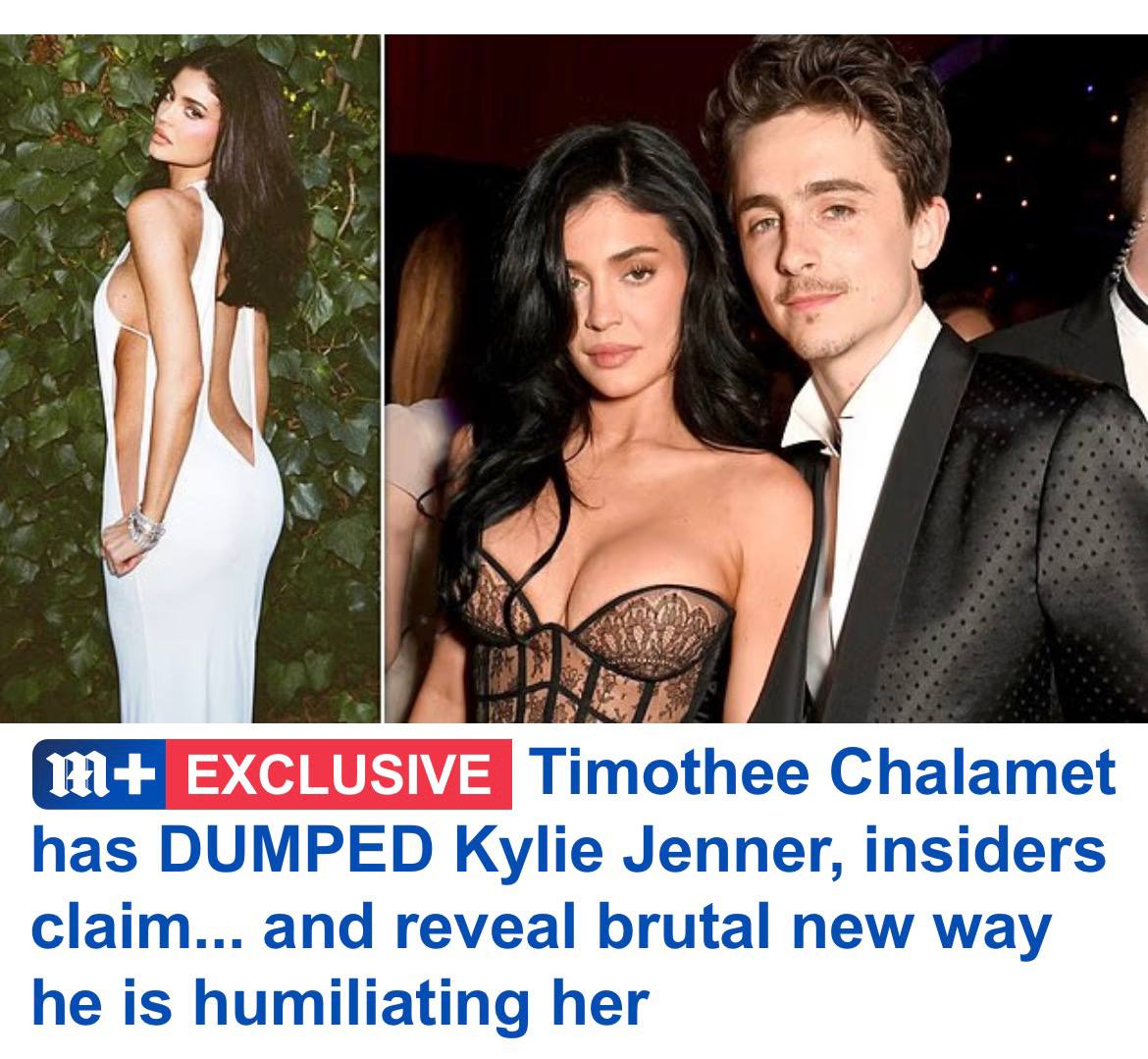Viewport: 1148px width, 1059px height.
Task: Select the capitalized word "DUMPED" in headline
Action: click(294, 850)
